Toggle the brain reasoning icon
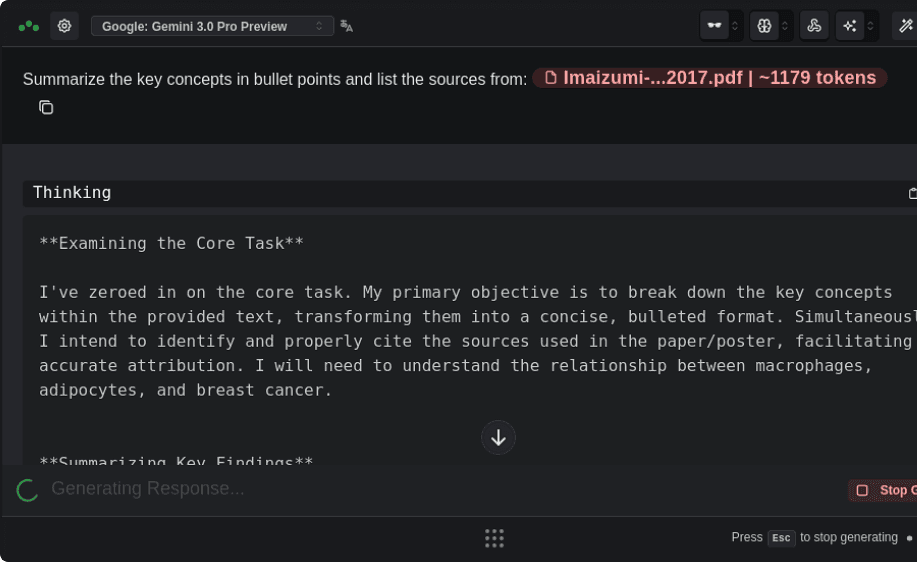The height and width of the screenshot is (562, 917). (764, 26)
